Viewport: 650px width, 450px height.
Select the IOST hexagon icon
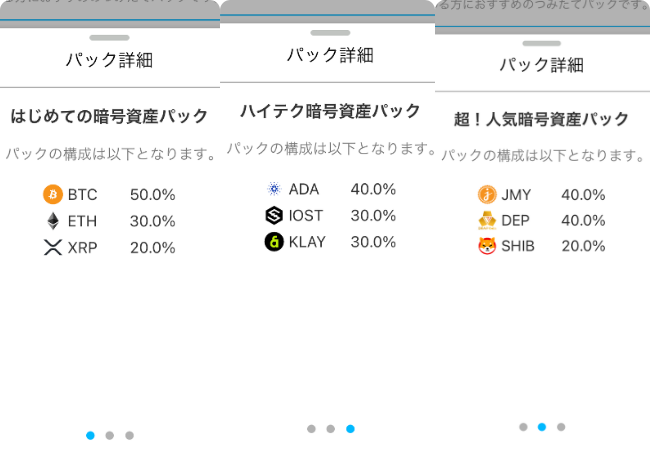click(274, 215)
